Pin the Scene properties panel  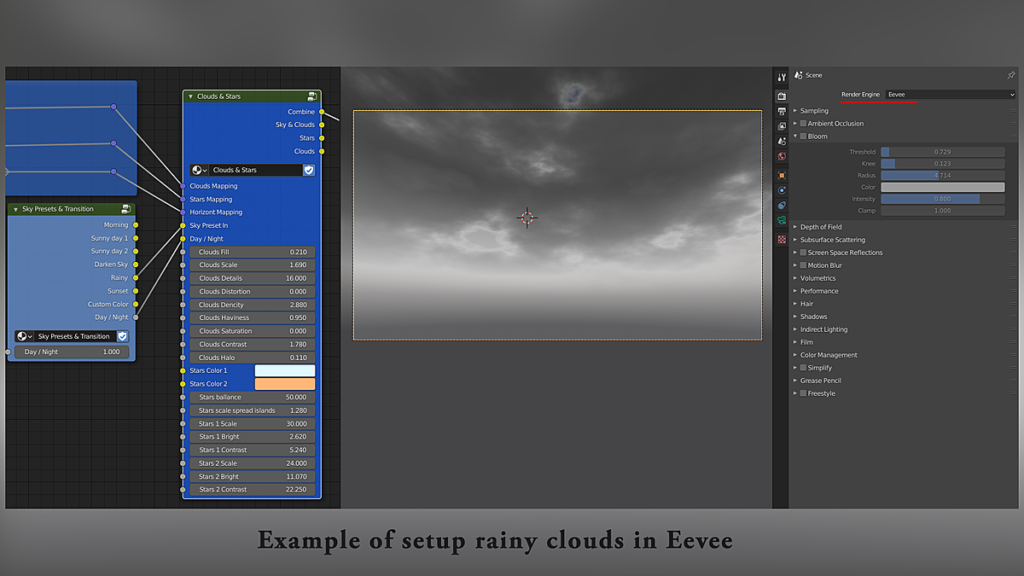(1010, 75)
